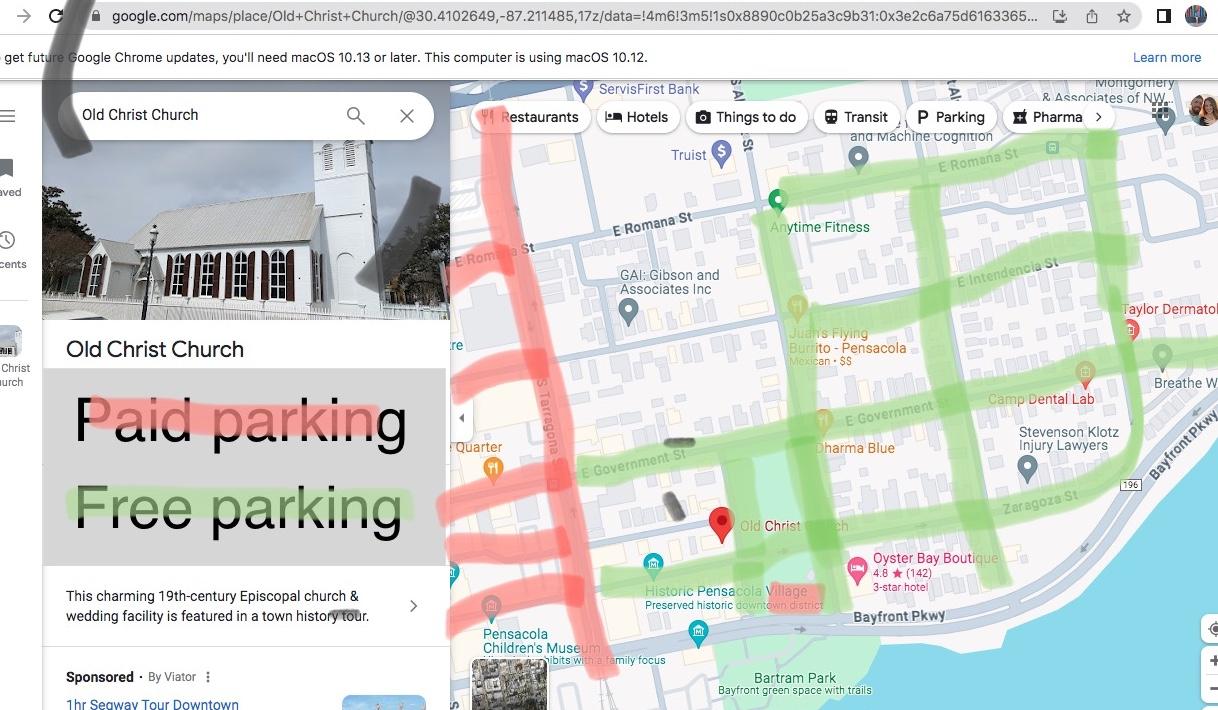This screenshot has height=710, width=1218.
Task: Open satellite layers thumbnail
Action: [x=509, y=684]
